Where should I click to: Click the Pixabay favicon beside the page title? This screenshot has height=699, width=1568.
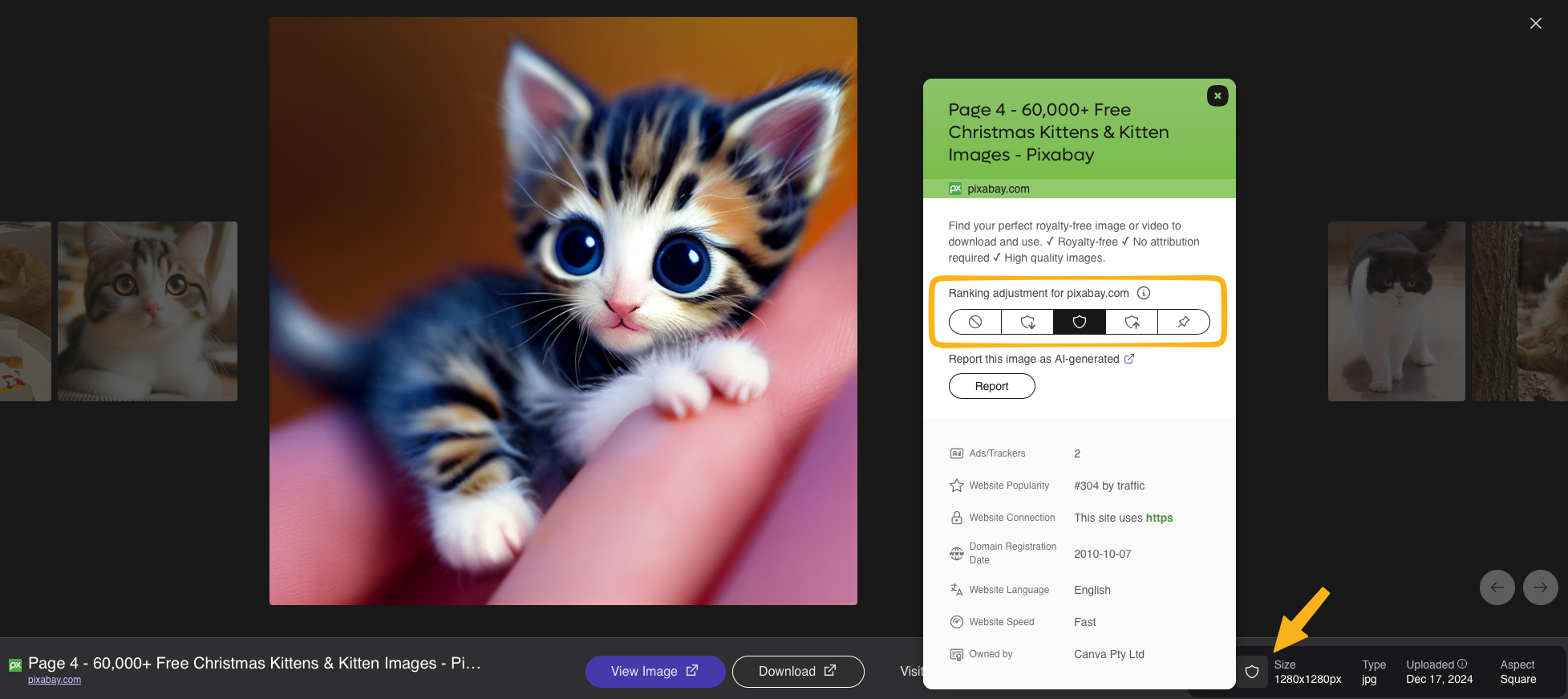coord(15,665)
